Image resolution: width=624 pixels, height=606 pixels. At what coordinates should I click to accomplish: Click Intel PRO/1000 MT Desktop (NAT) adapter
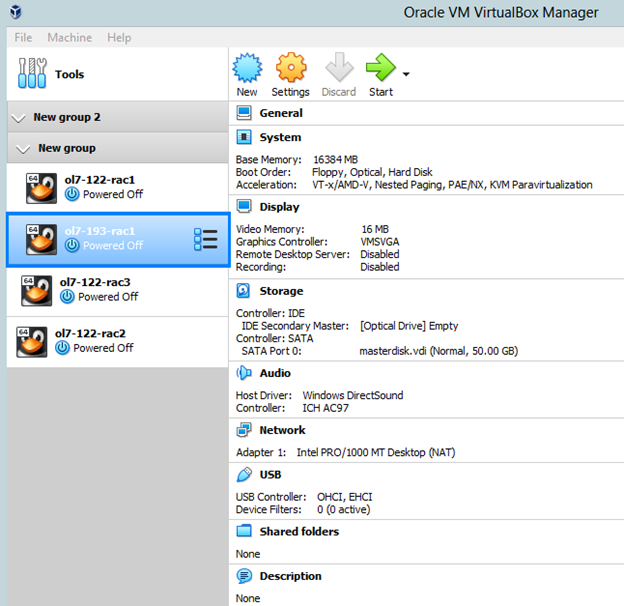coord(376,453)
